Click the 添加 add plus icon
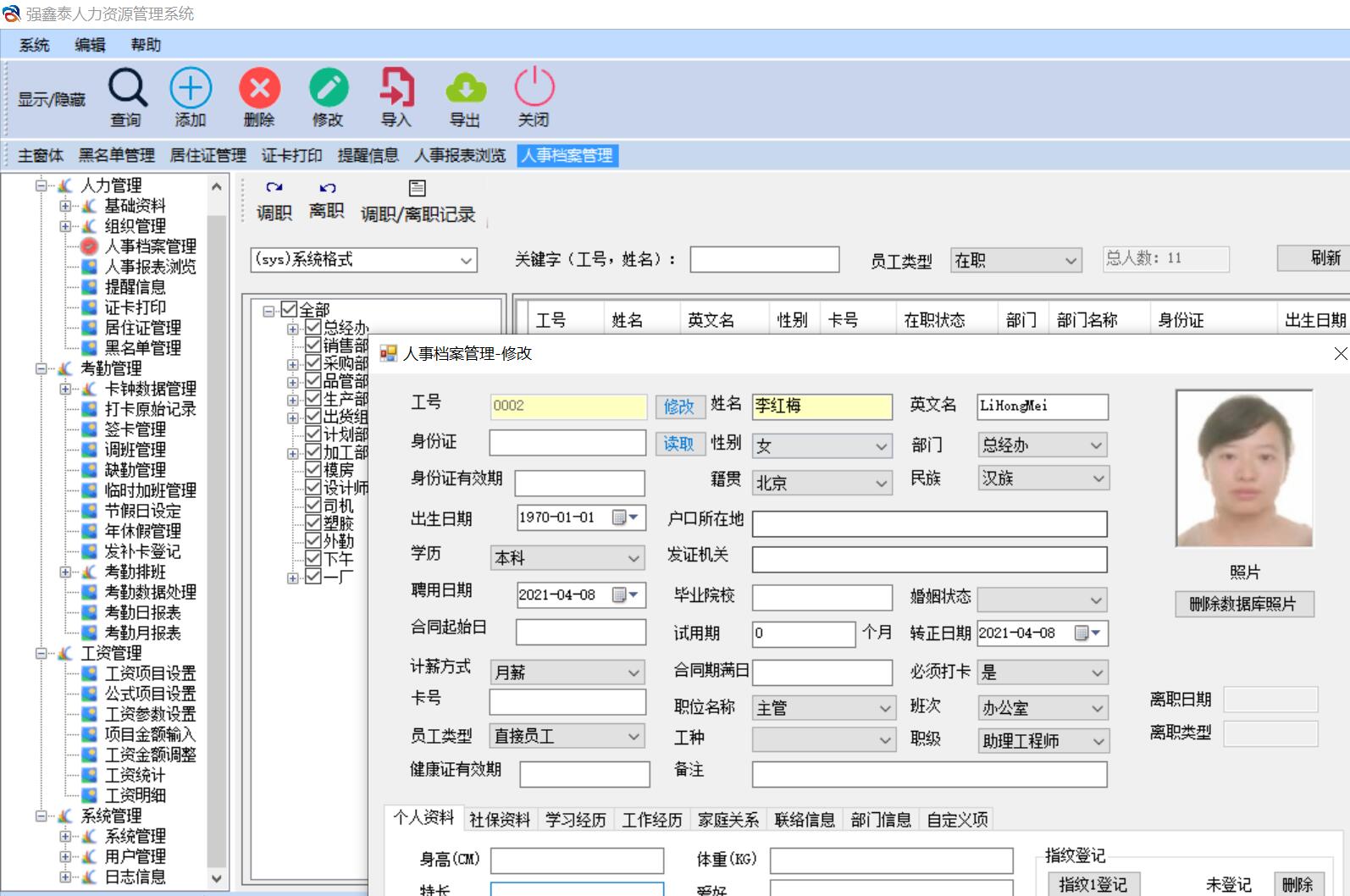The image size is (1350, 896). 191,88
